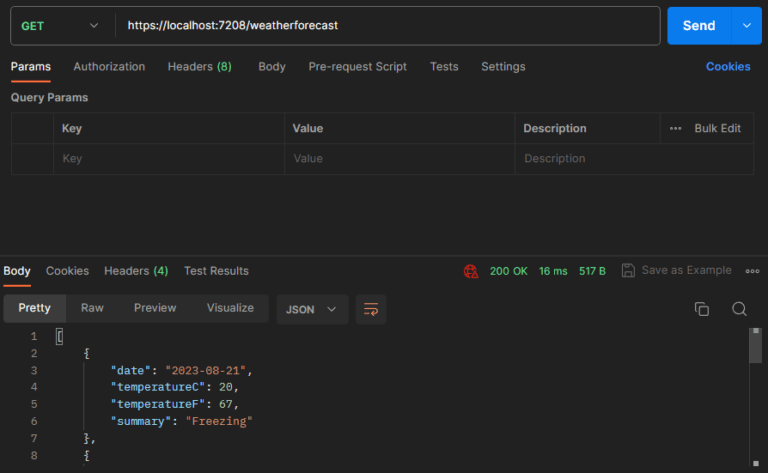Select the Visualize response view

pyautogui.click(x=230, y=308)
